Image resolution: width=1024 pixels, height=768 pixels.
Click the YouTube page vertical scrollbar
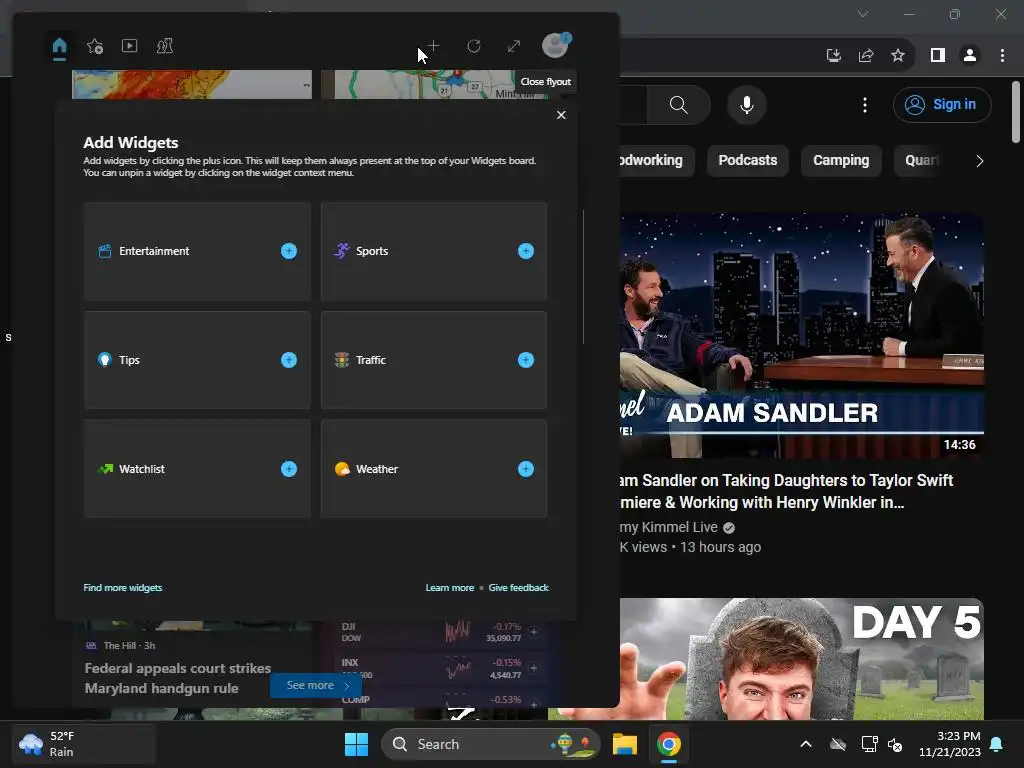(x=1016, y=112)
